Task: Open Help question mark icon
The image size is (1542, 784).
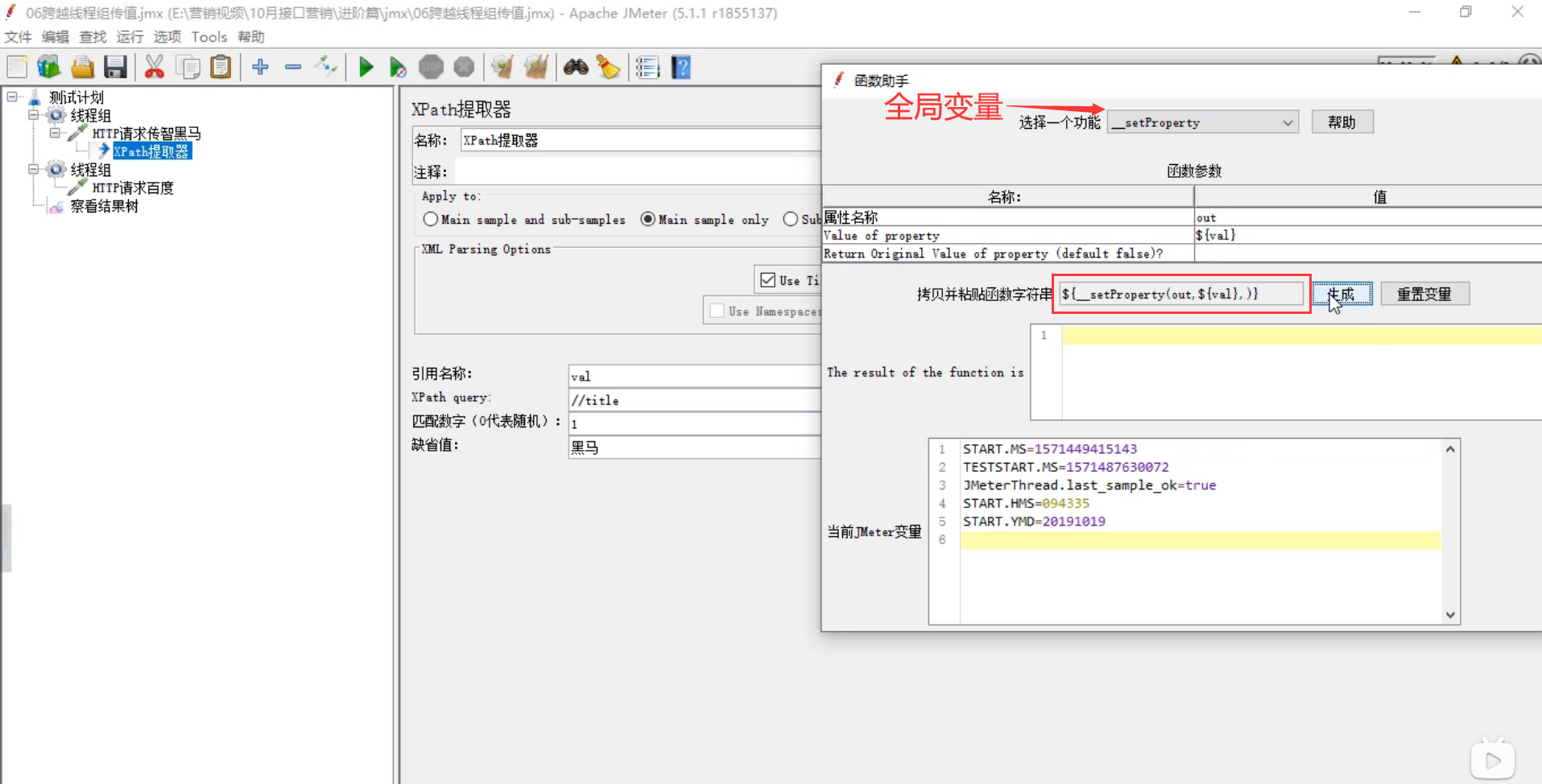Action: point(681,67)
